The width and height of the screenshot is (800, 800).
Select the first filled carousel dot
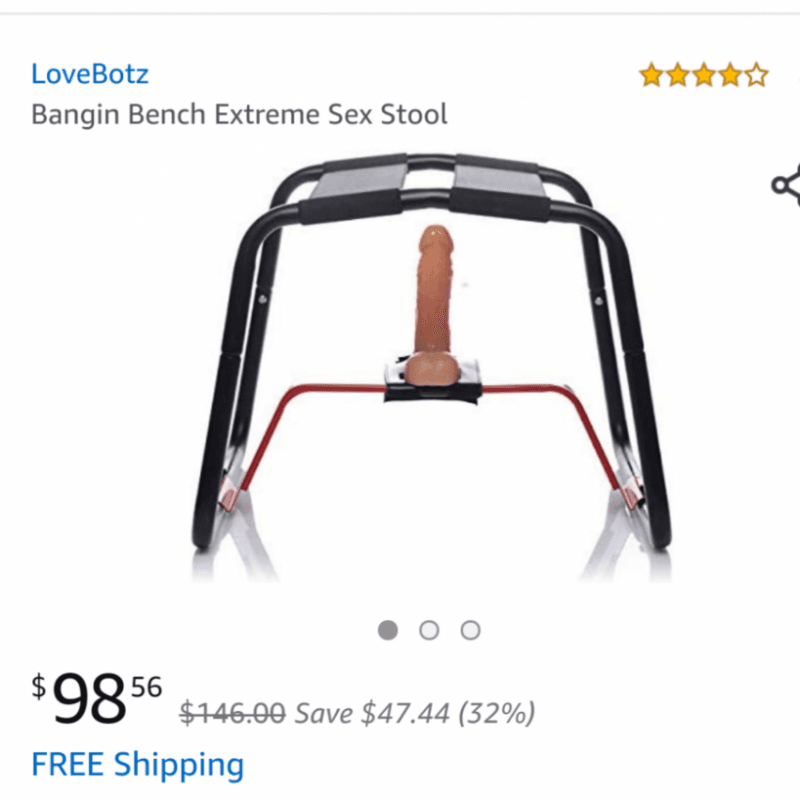click(388, 630)
